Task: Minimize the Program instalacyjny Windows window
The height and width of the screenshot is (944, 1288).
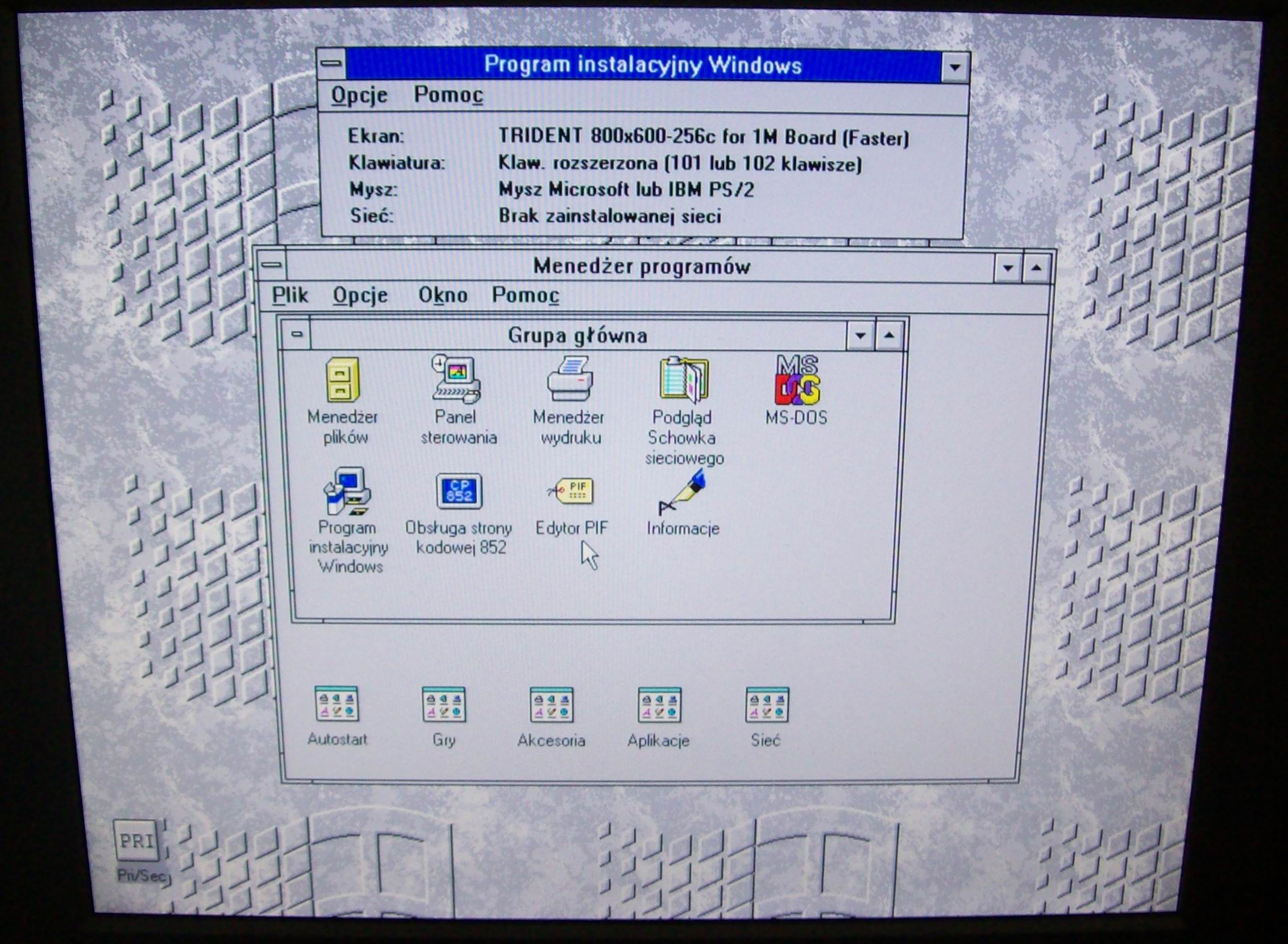Action: [954, 67]
